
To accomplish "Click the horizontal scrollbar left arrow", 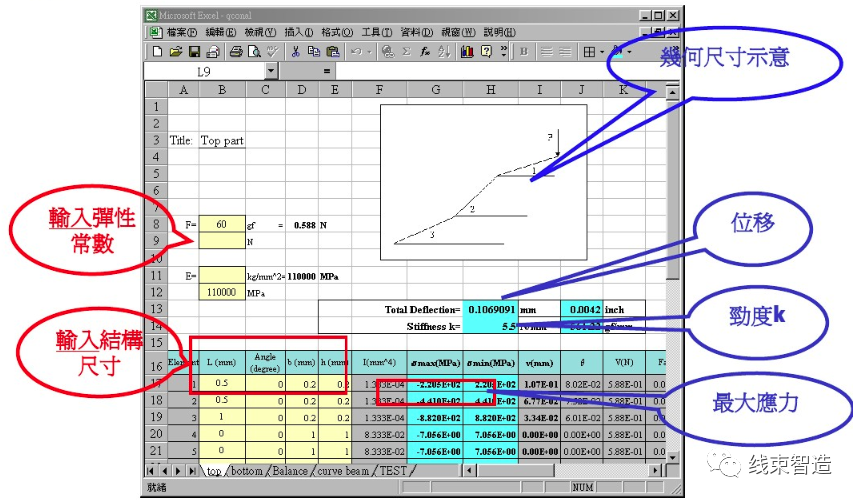I will click(469, 471).
